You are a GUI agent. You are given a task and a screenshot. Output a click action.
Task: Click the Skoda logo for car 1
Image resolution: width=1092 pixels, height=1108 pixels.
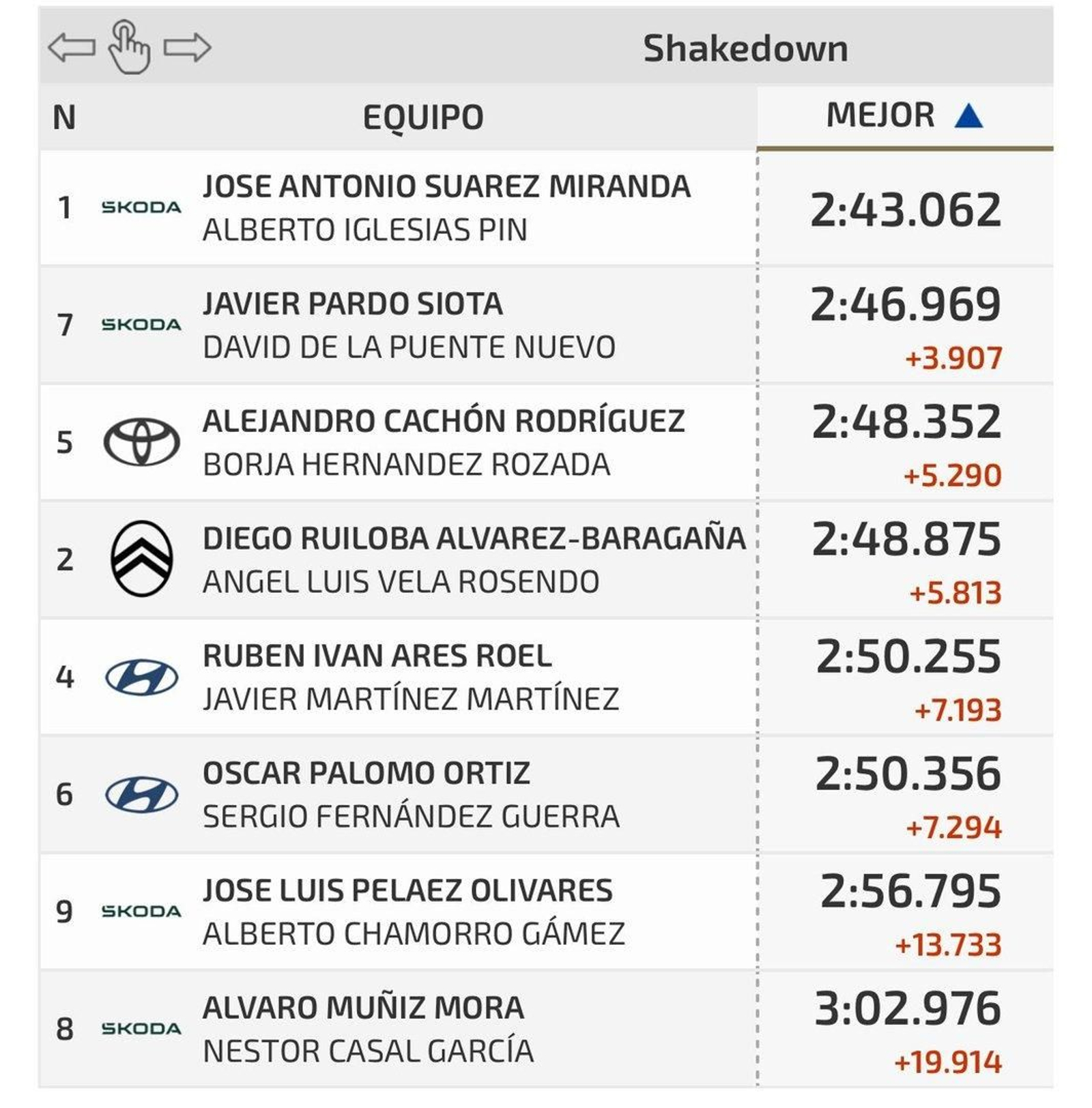click(141, 207)
